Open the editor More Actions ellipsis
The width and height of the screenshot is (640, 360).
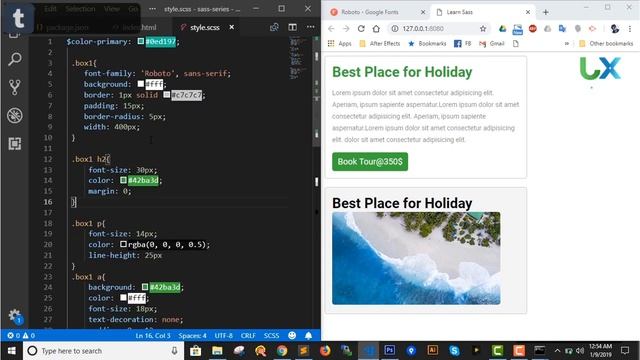[310, 27]
